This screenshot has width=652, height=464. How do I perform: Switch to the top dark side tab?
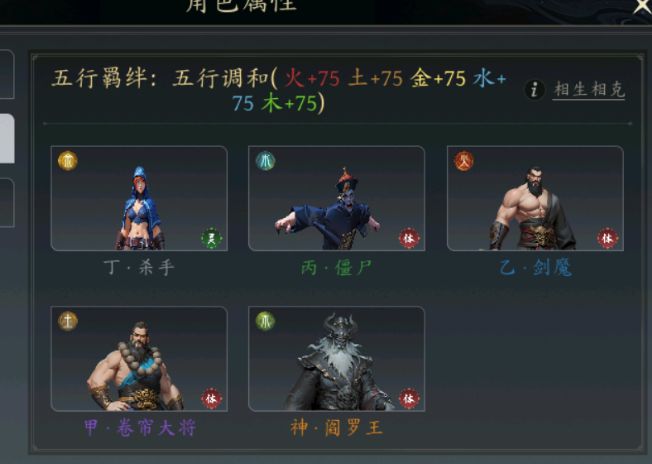(7, 74)
